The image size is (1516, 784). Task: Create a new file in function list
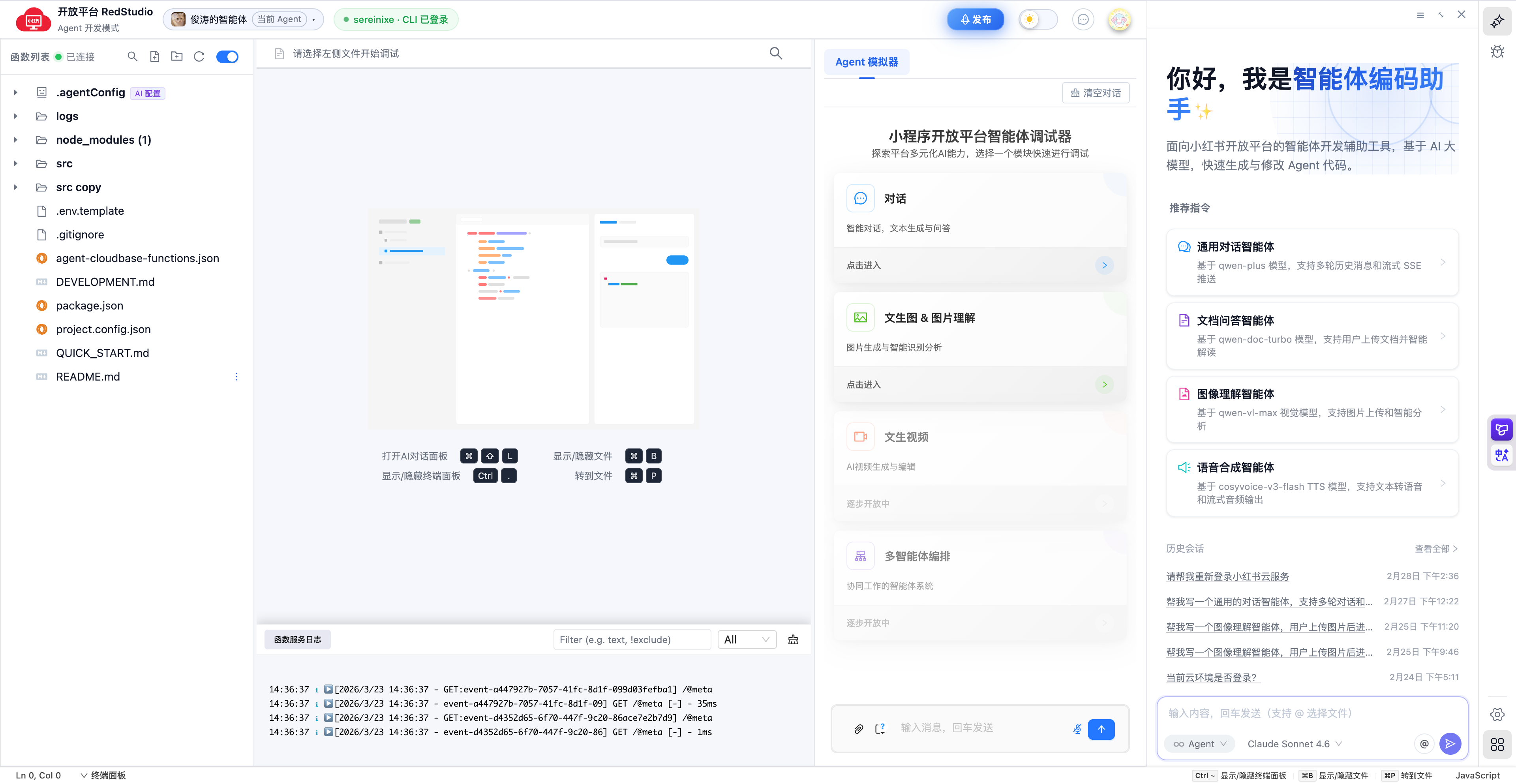(x=155, y=56)
